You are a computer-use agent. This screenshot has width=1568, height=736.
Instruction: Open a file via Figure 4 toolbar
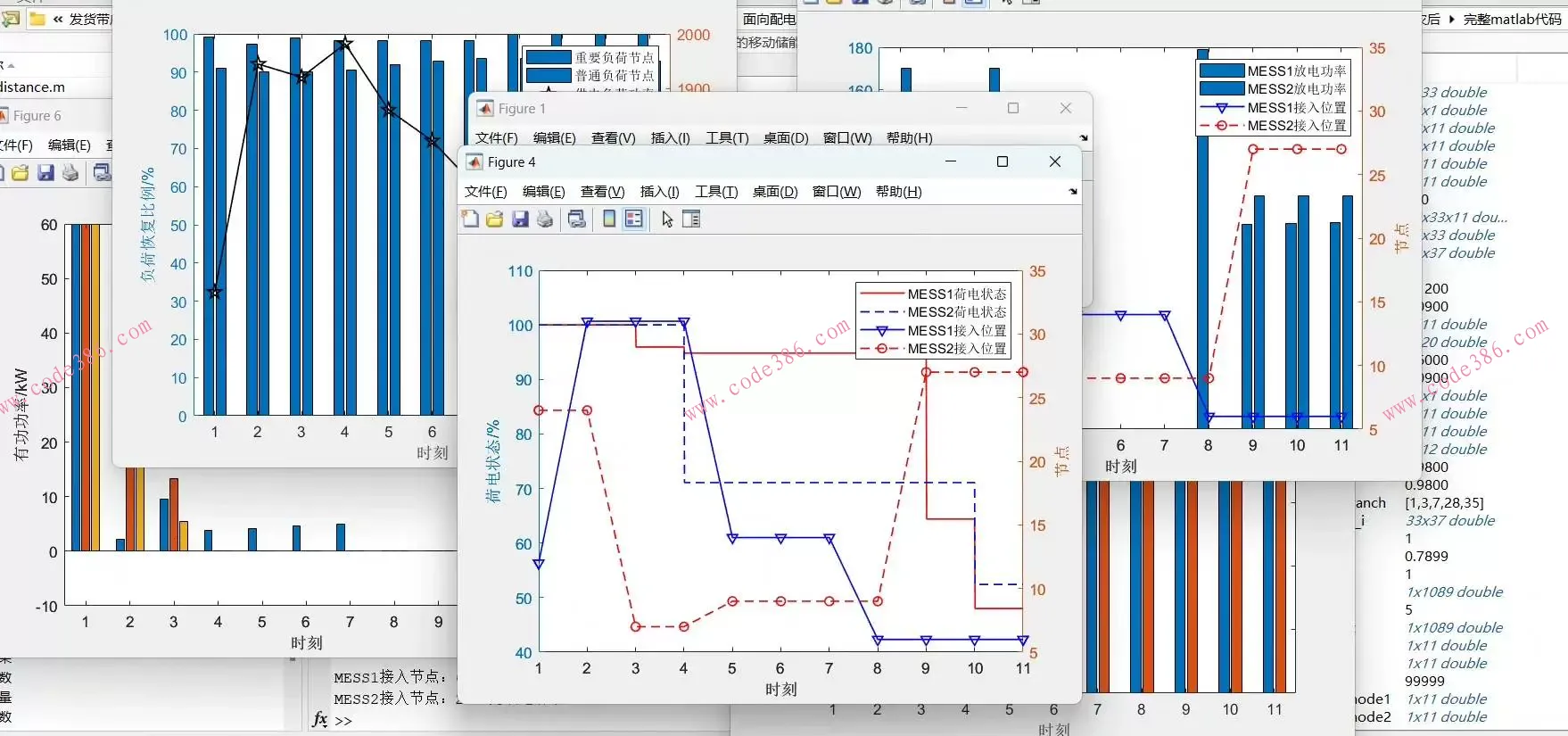[495, 219]
